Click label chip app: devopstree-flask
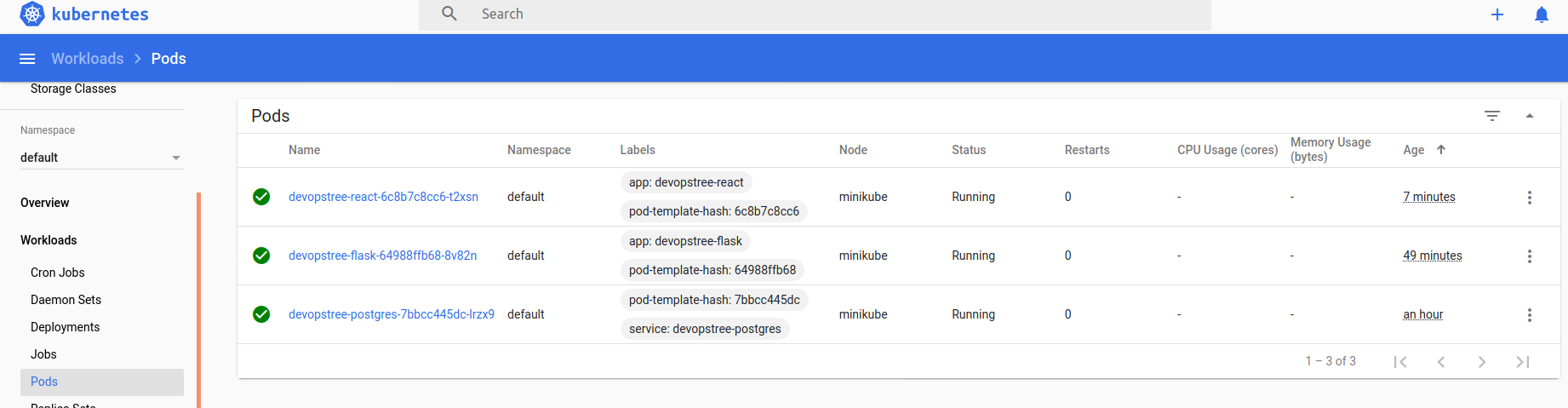 point(685,241)
